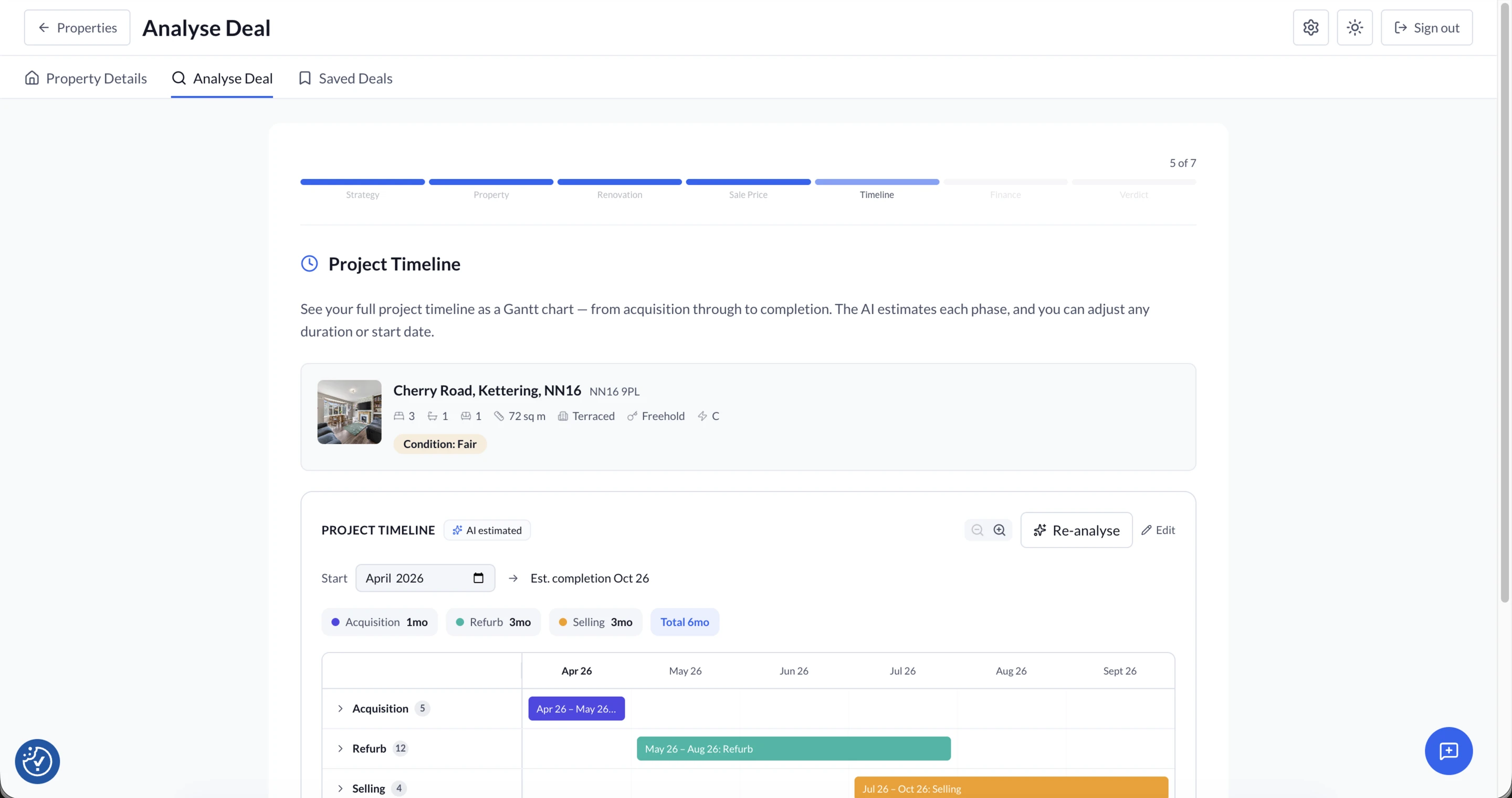The width and height of the screenshot is (1512, 798).
Task: Click the Apr 26 – May 26 acquisition bar
Action: 576,709
